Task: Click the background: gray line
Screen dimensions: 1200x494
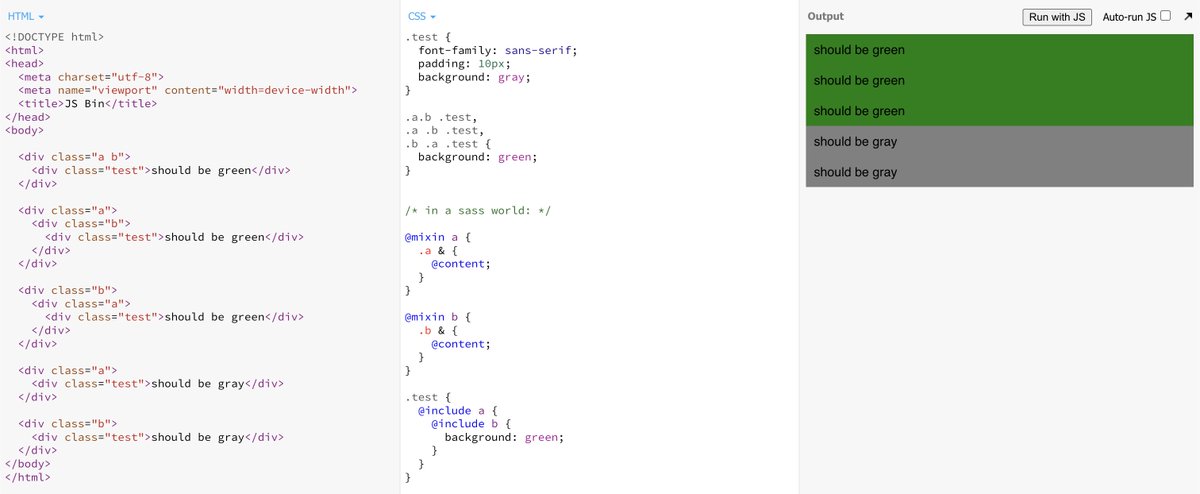Action: [x=475, y=77]
